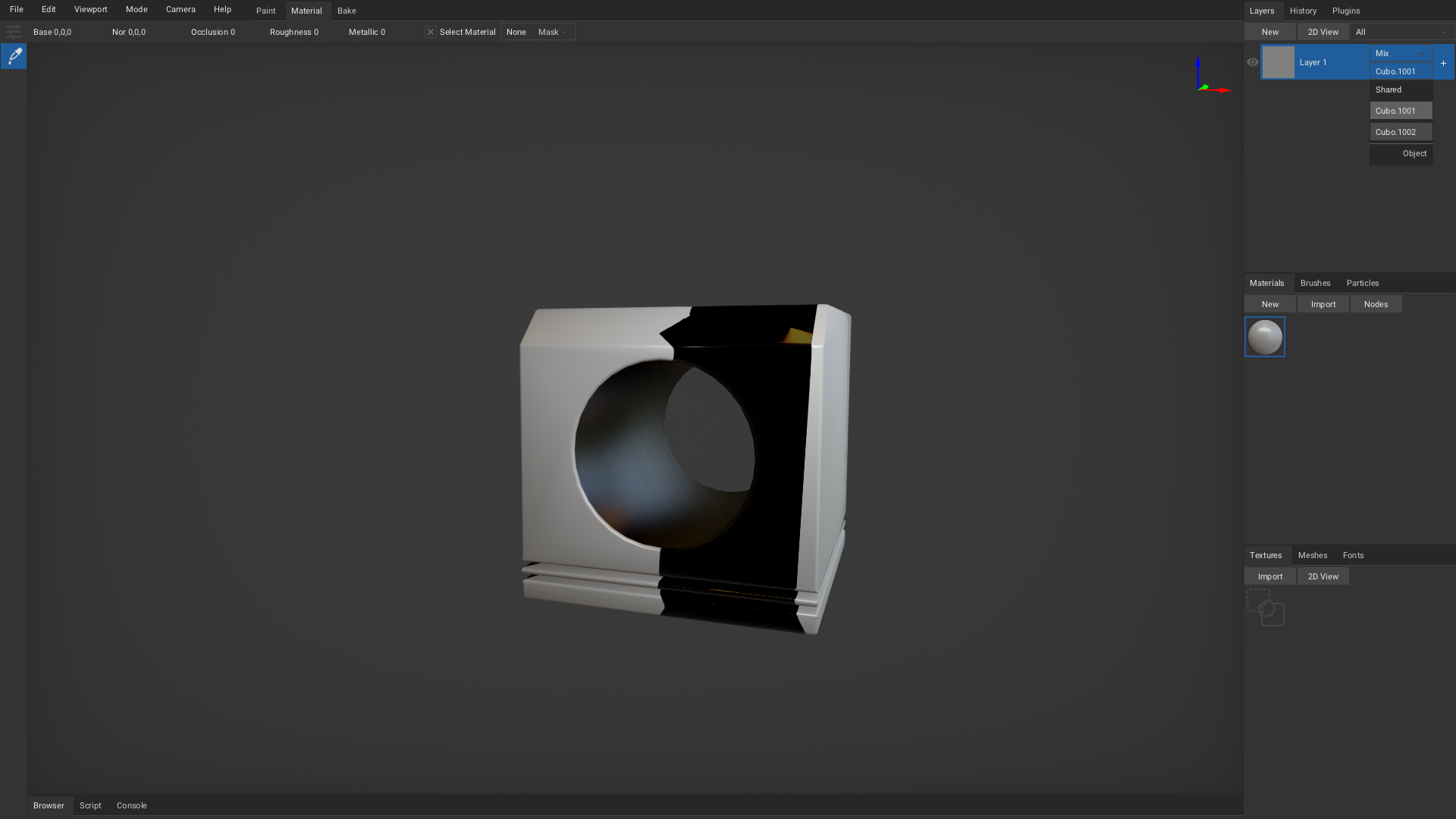Click New in the Materials panel
The height and width of the screenshot is (819, 1456).
pos(1270,304)
